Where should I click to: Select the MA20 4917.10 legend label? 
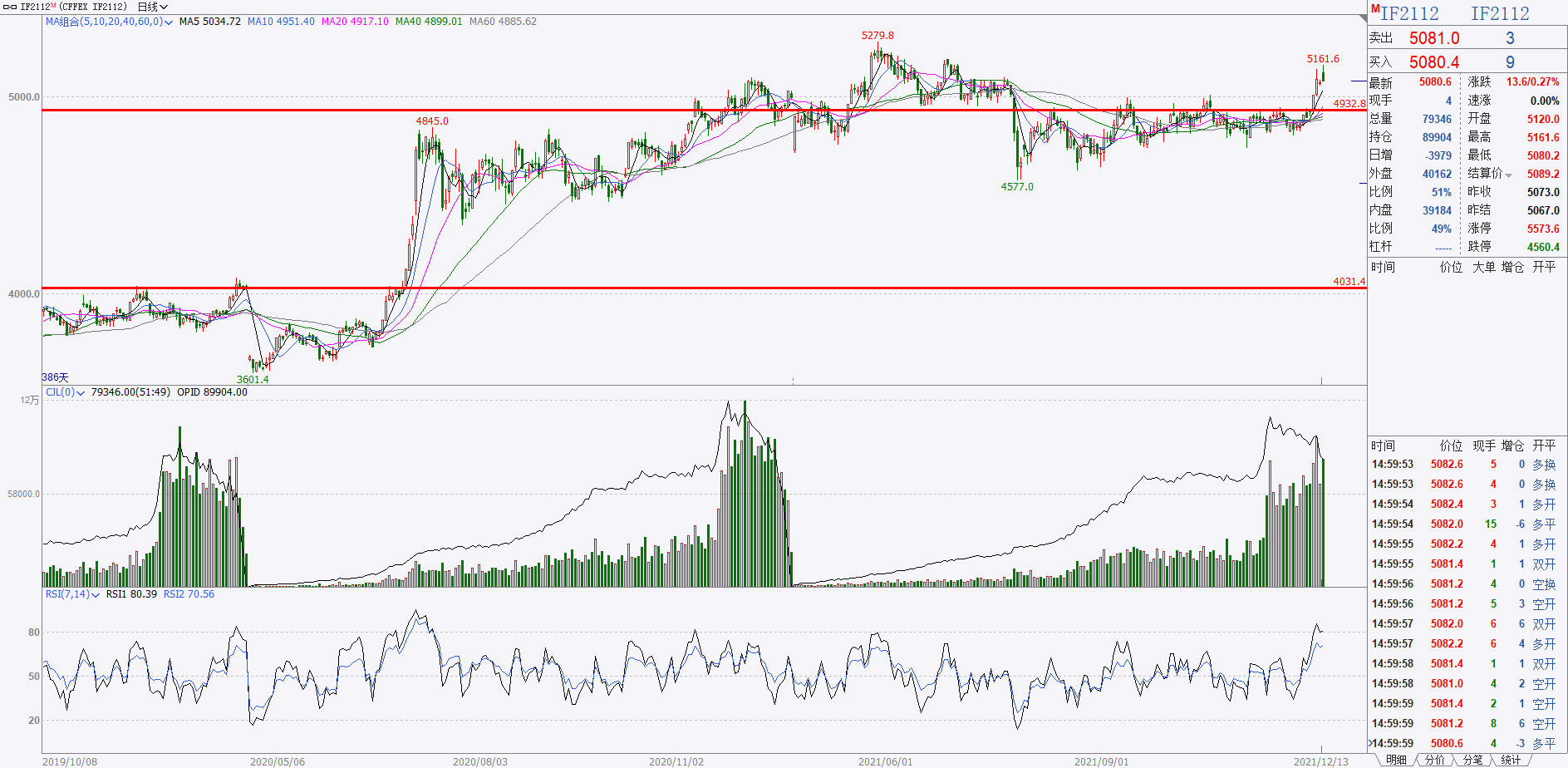click(355, 22)
